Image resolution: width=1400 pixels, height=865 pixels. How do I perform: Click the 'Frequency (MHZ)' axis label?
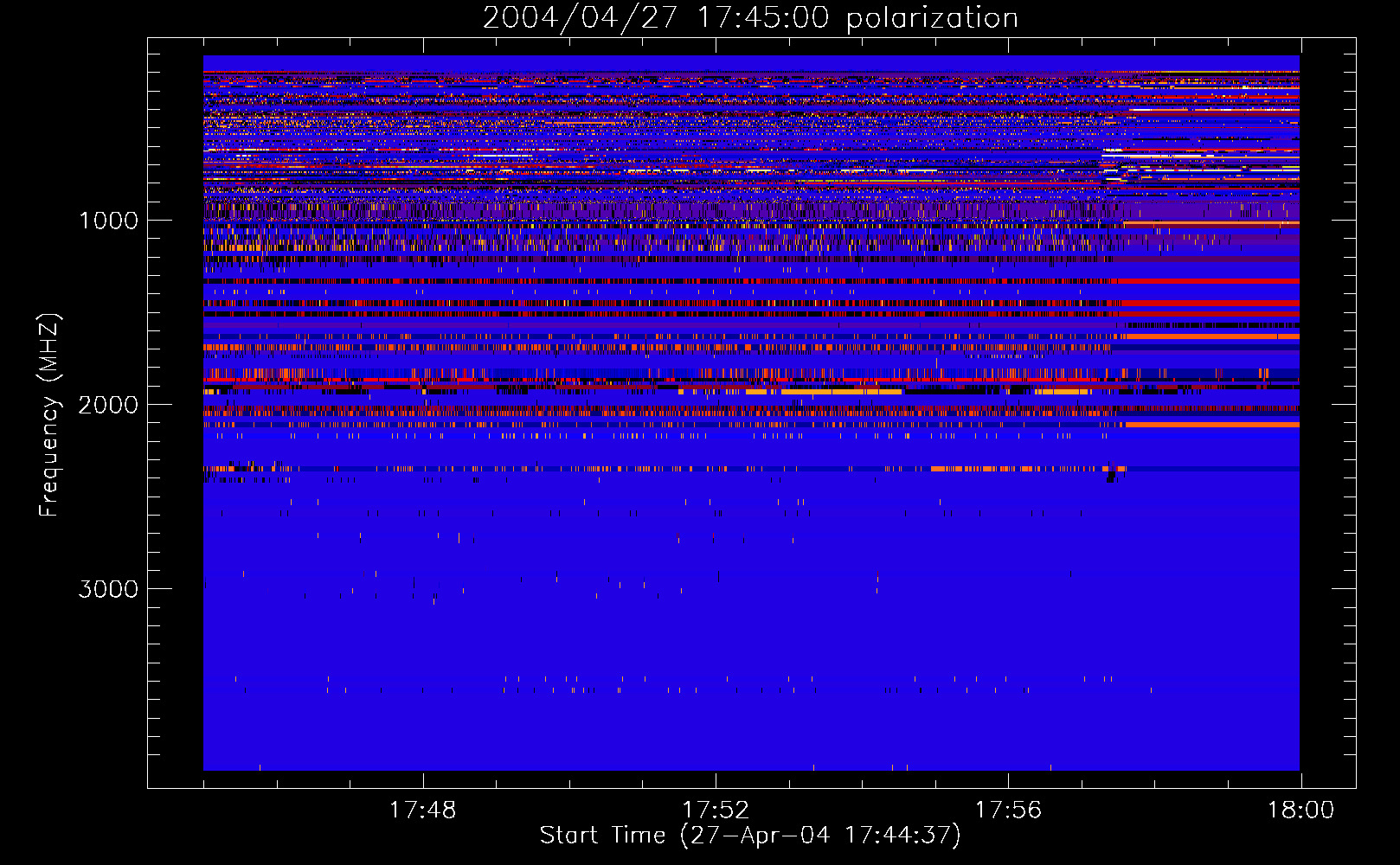click(49, 415)
